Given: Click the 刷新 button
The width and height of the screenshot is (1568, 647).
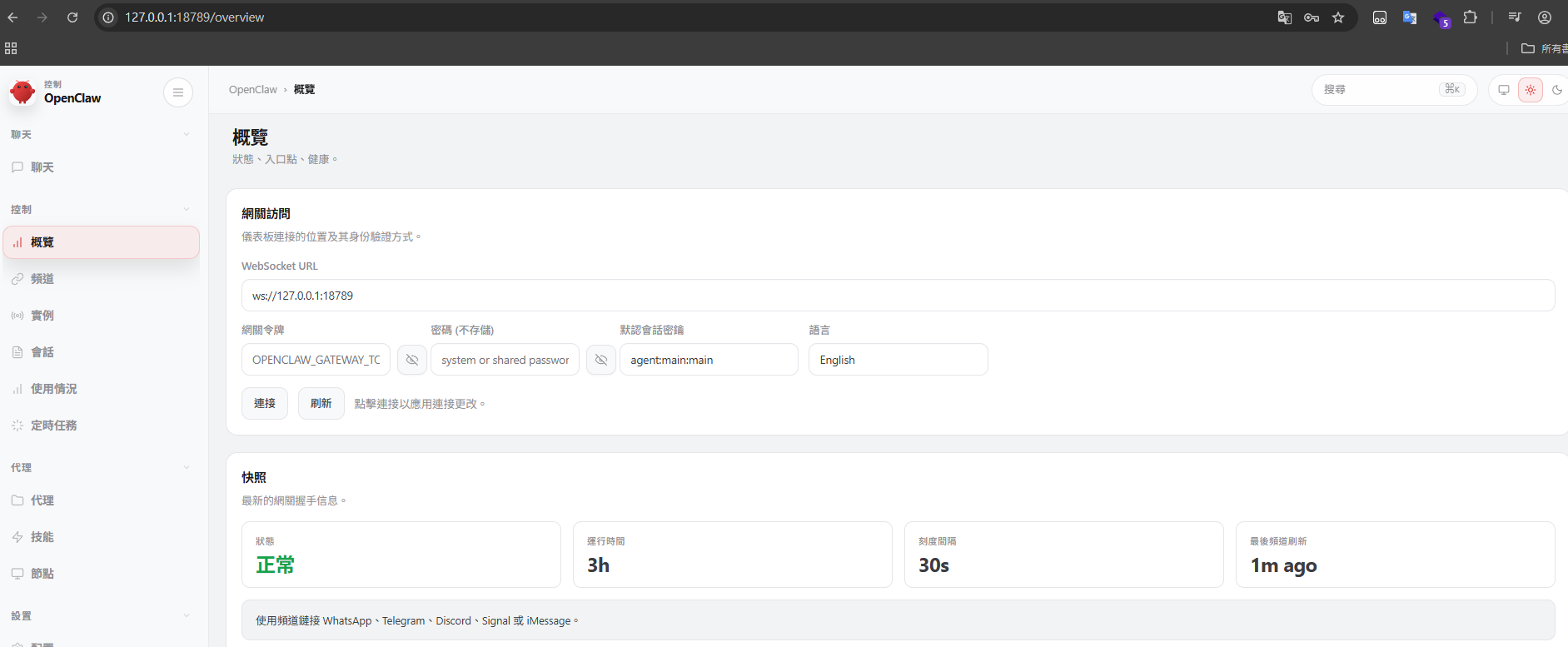Looking at the screenshot, I should (x=321, y=403).
